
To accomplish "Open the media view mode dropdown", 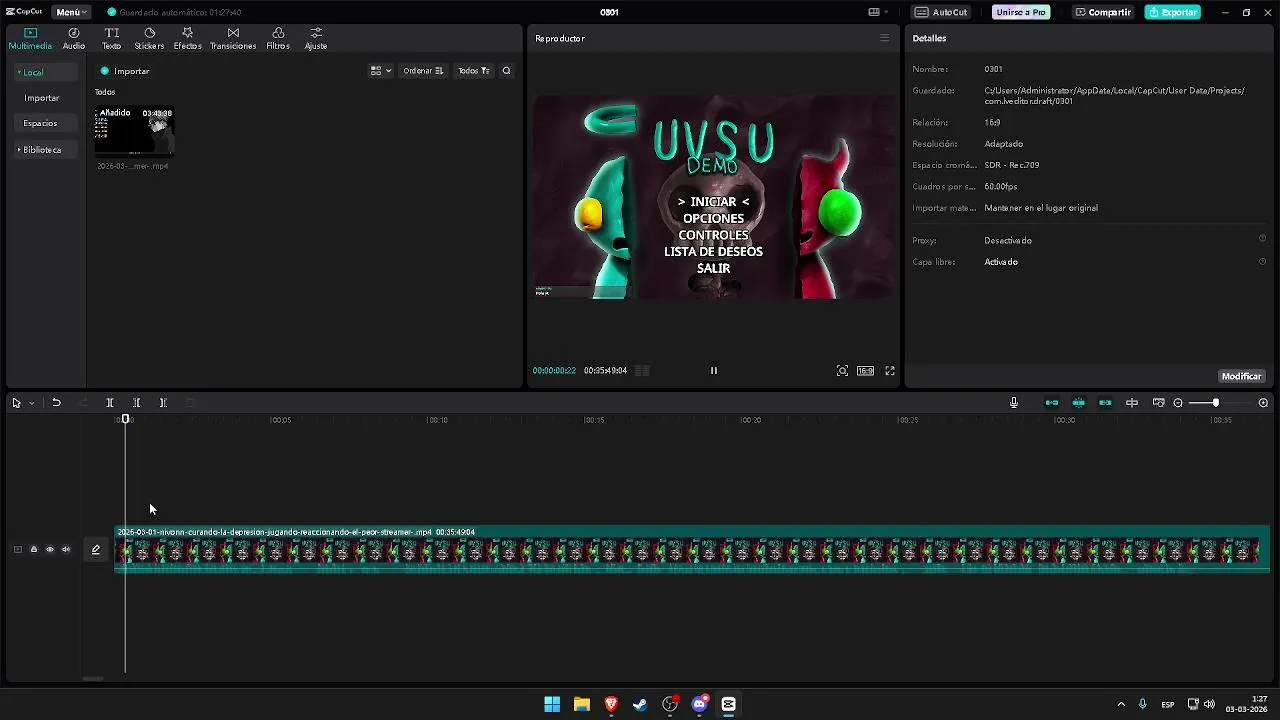I will pos(381,71).
